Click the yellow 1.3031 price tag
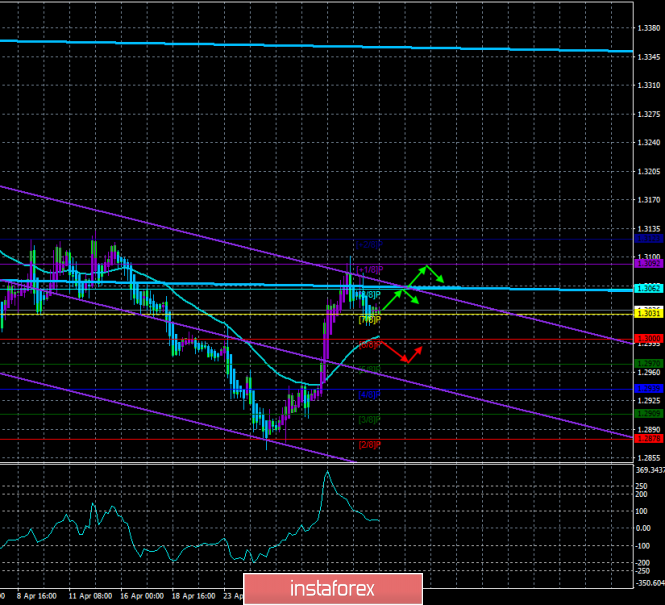The width and height of the screenshot is (665, 605). tap(648, 314)
